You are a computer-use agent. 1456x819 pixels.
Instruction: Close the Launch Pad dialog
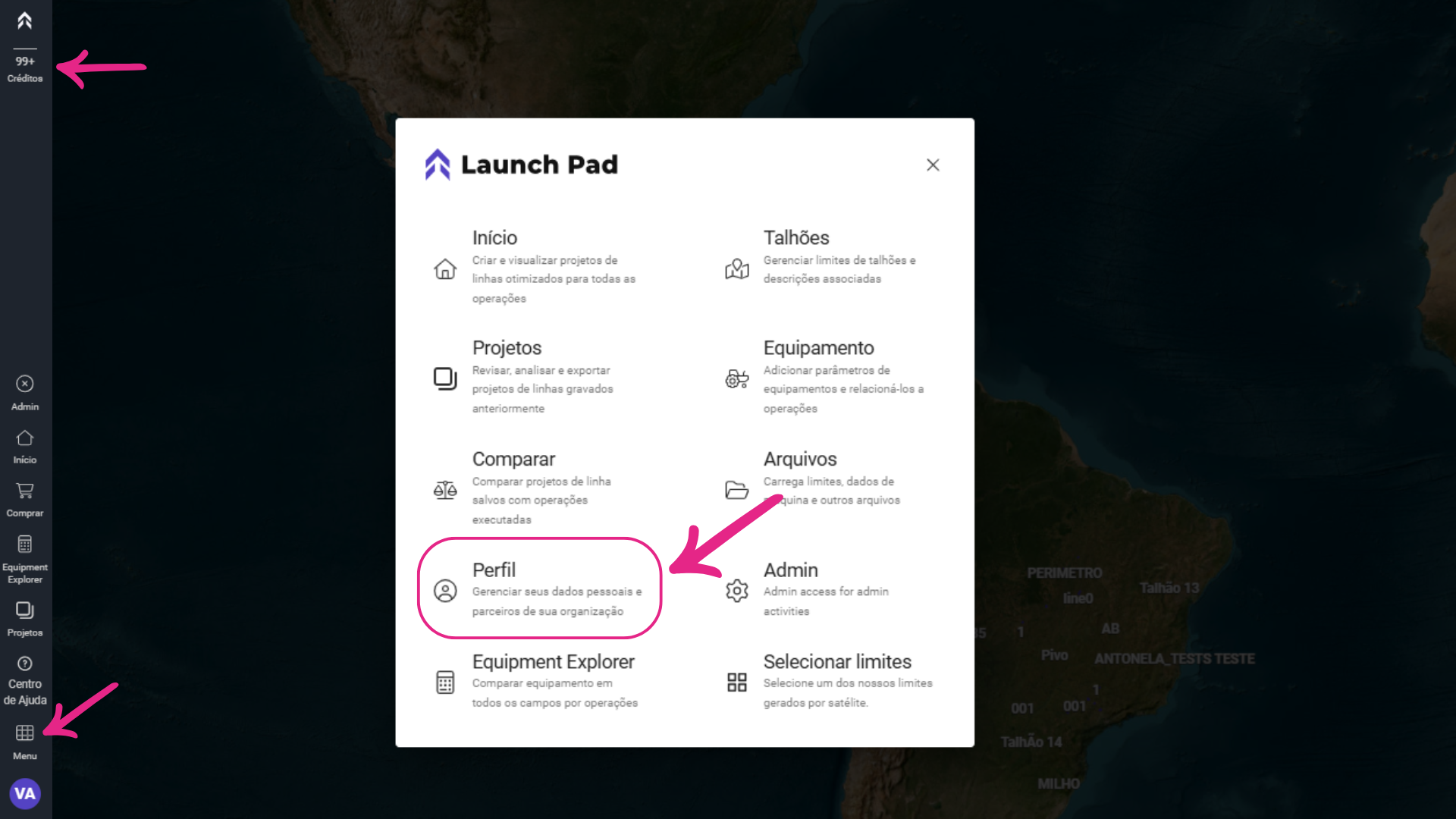point(933,165)
